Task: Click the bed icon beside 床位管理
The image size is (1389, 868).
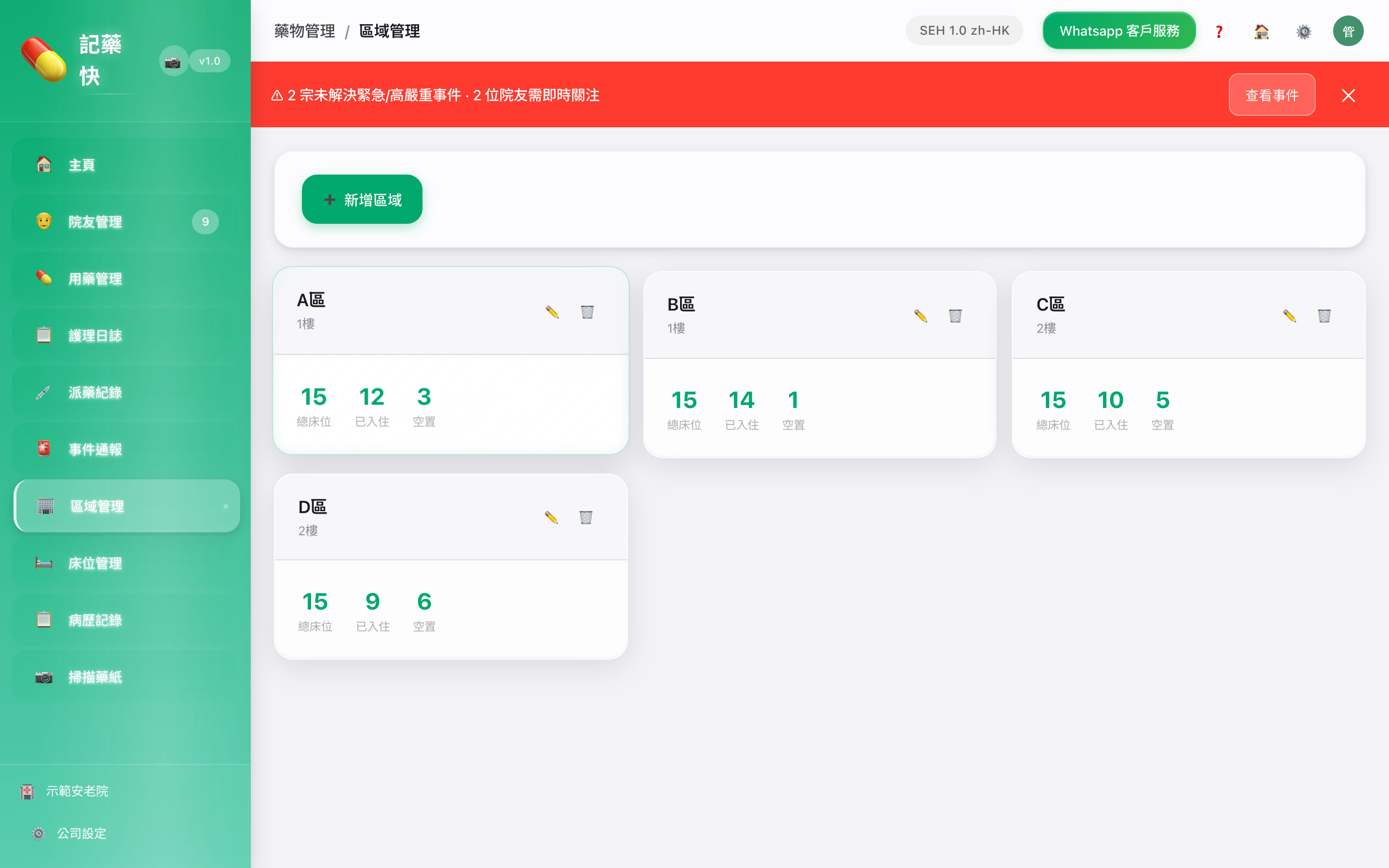Action: [44, 563]
